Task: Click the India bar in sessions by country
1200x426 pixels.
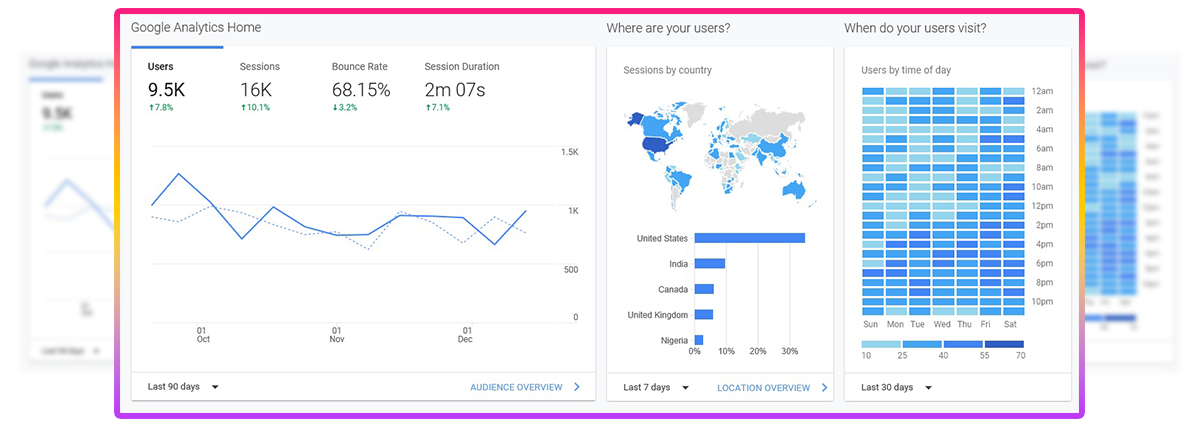Action: [709, 264]
